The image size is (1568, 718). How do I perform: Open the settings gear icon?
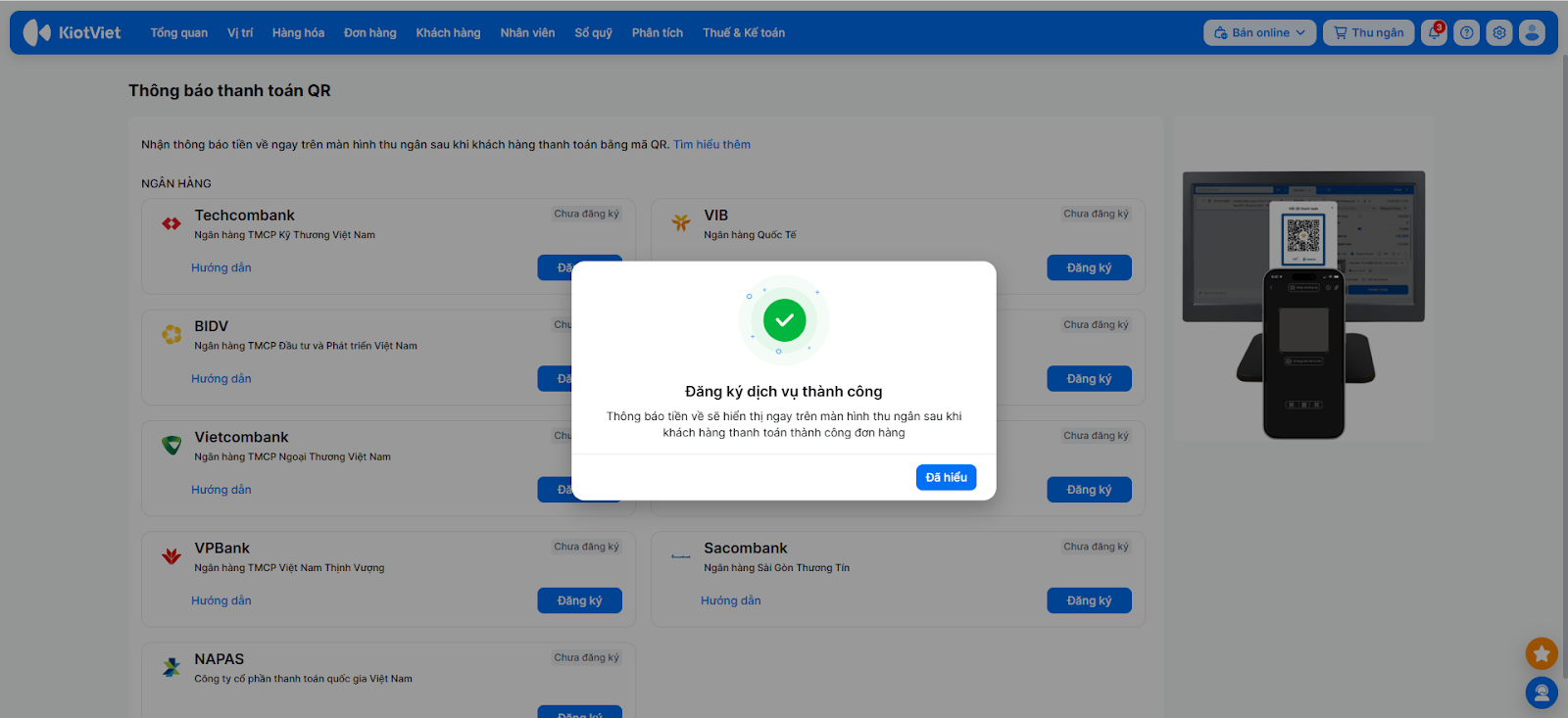pos(1499,32)
